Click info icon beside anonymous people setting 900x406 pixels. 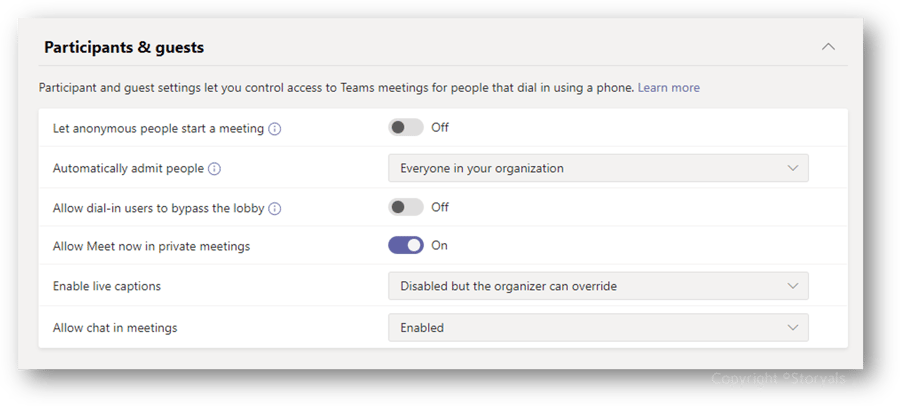pyautogui.click(x=275, y=129)
